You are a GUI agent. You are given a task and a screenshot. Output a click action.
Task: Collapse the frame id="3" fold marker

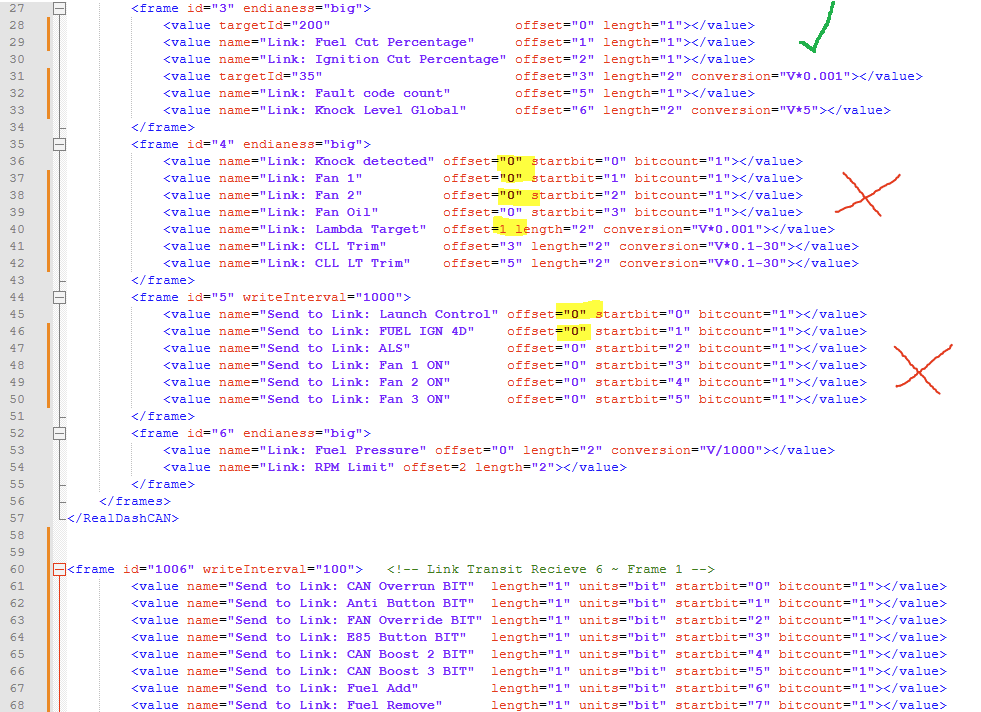click(59, 9)
